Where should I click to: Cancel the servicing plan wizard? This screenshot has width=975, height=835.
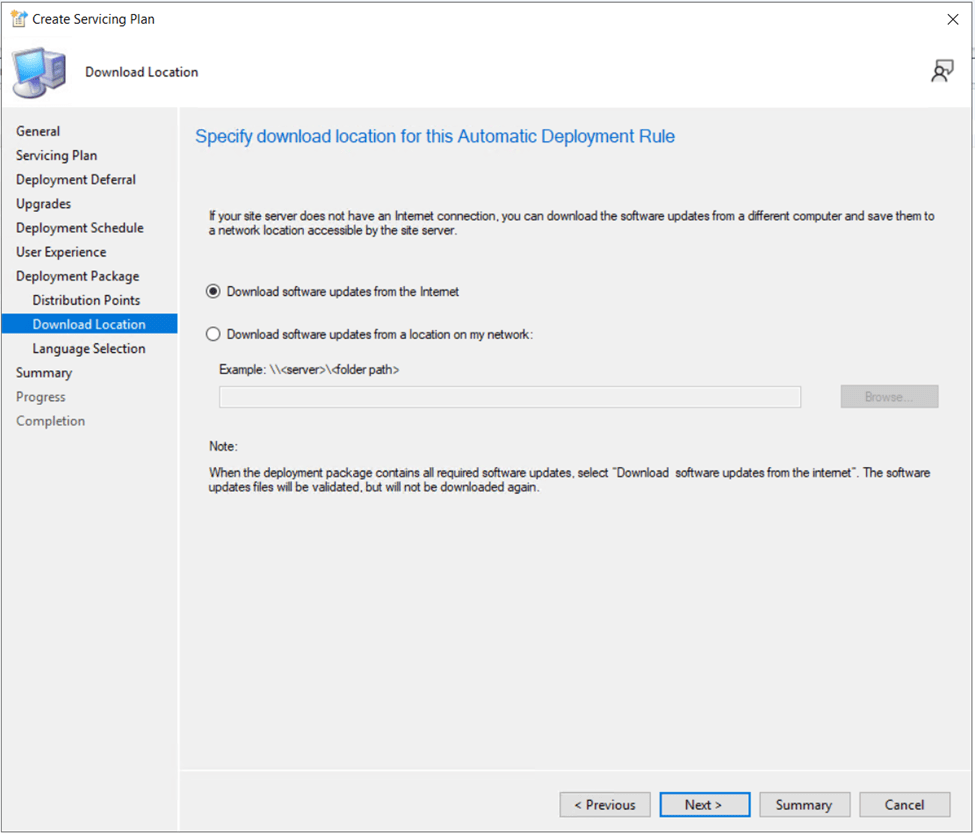(x=904, y=805)
